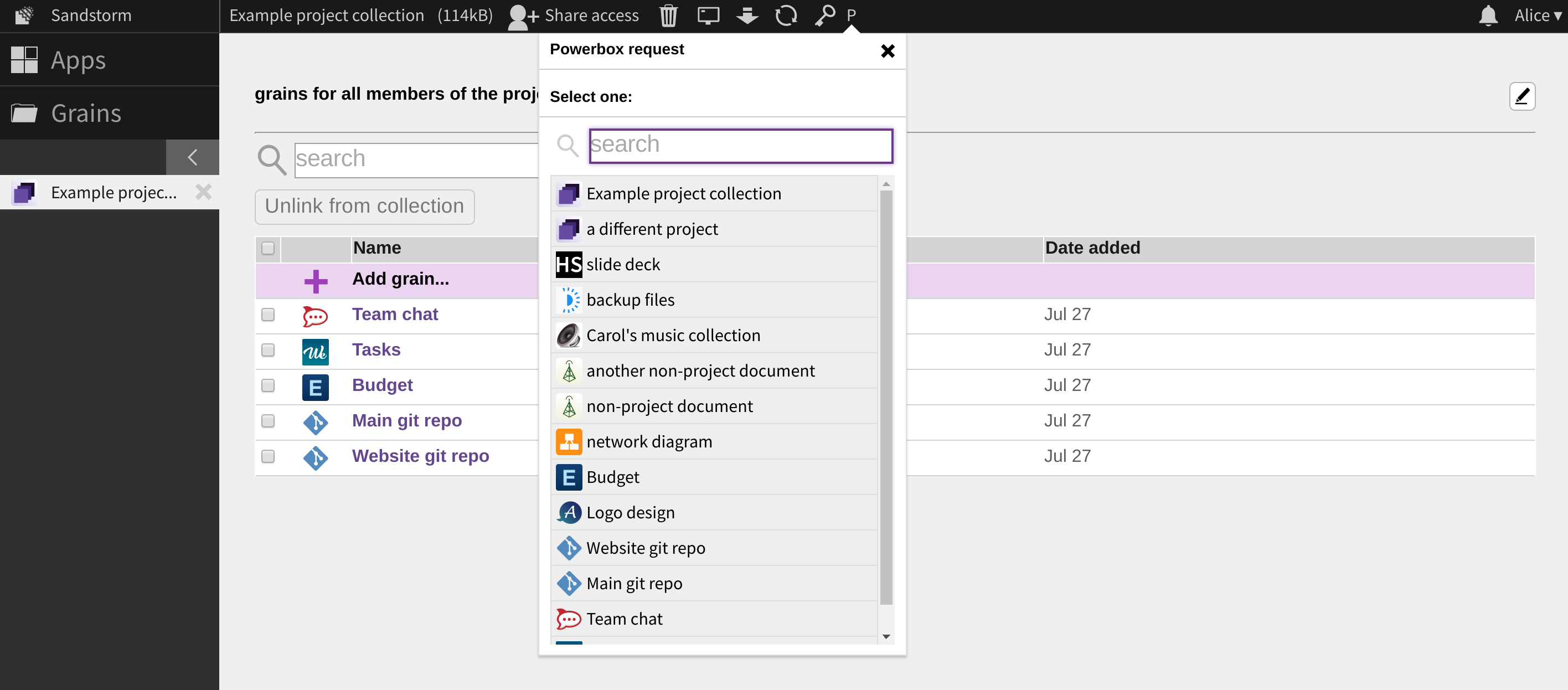Toggle the select-all checkbox in table header
The height and width of the screenshot is (690, 1568).
click(x=268, y=249)
